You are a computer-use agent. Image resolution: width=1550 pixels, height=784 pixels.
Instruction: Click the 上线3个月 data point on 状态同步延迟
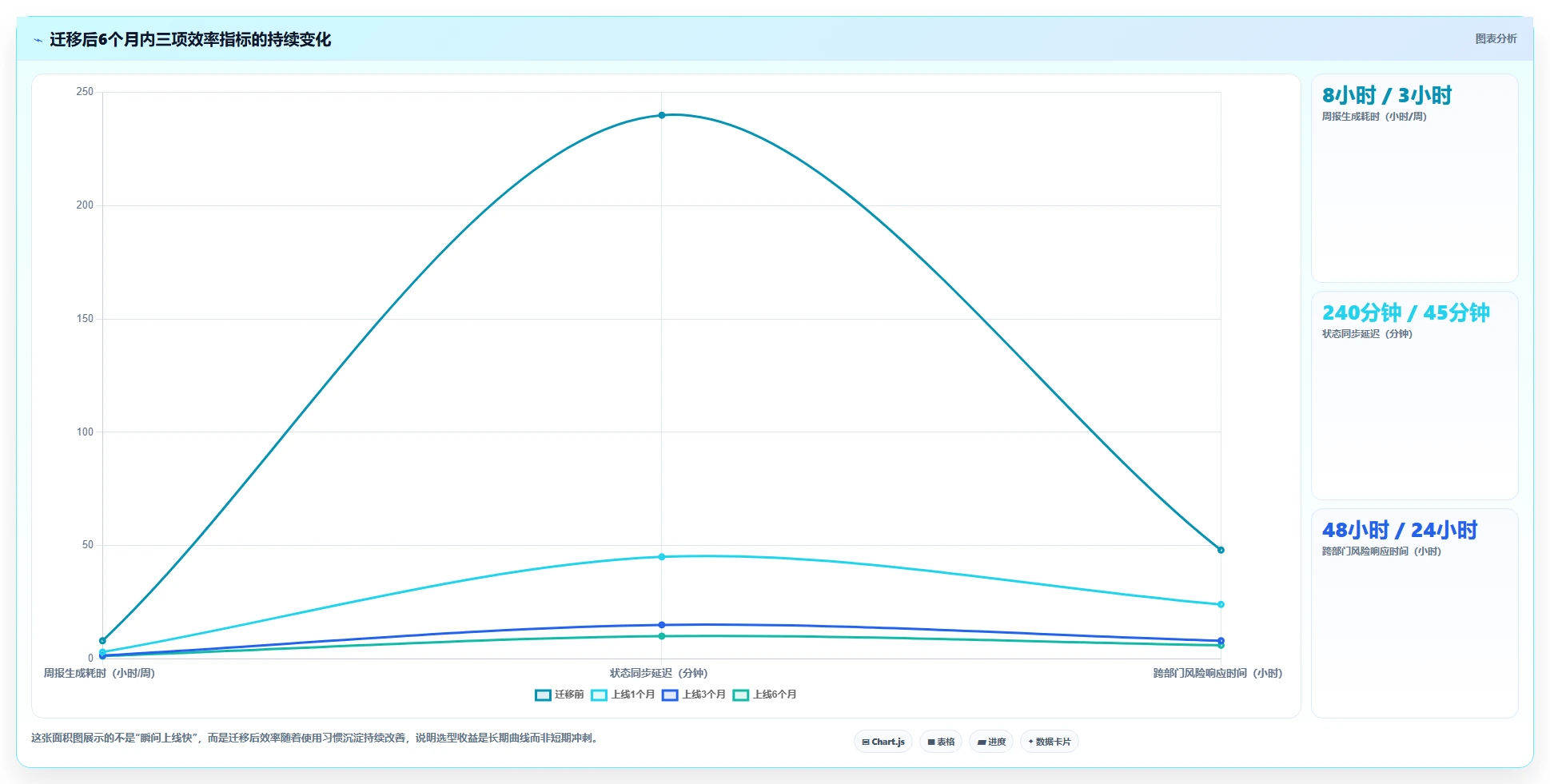[x=662, y=625]
